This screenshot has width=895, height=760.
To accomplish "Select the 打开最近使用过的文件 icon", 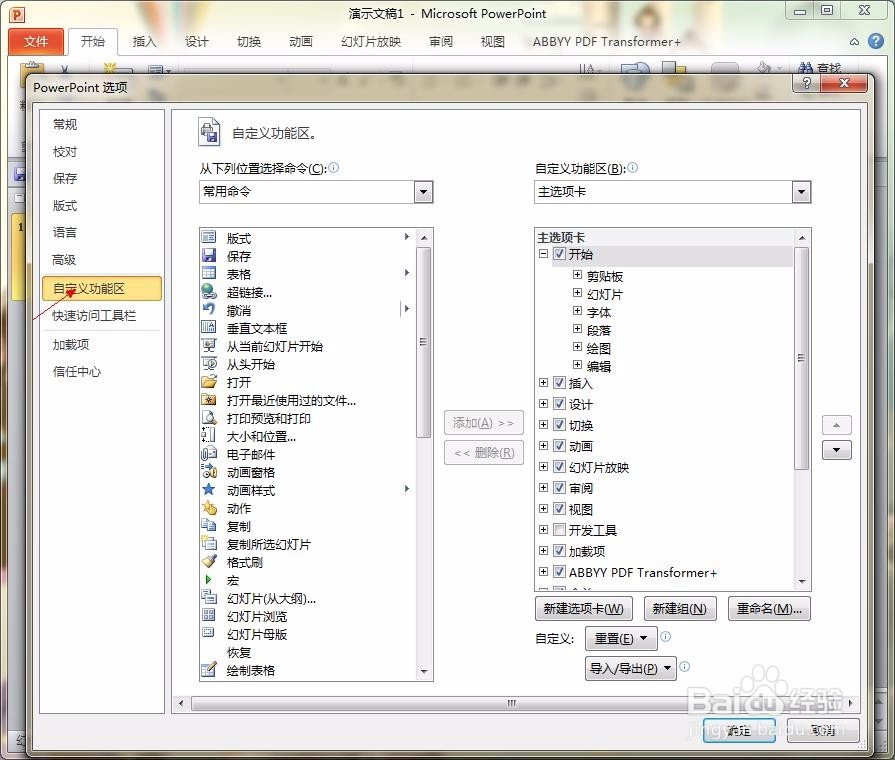I will [209, 399].
